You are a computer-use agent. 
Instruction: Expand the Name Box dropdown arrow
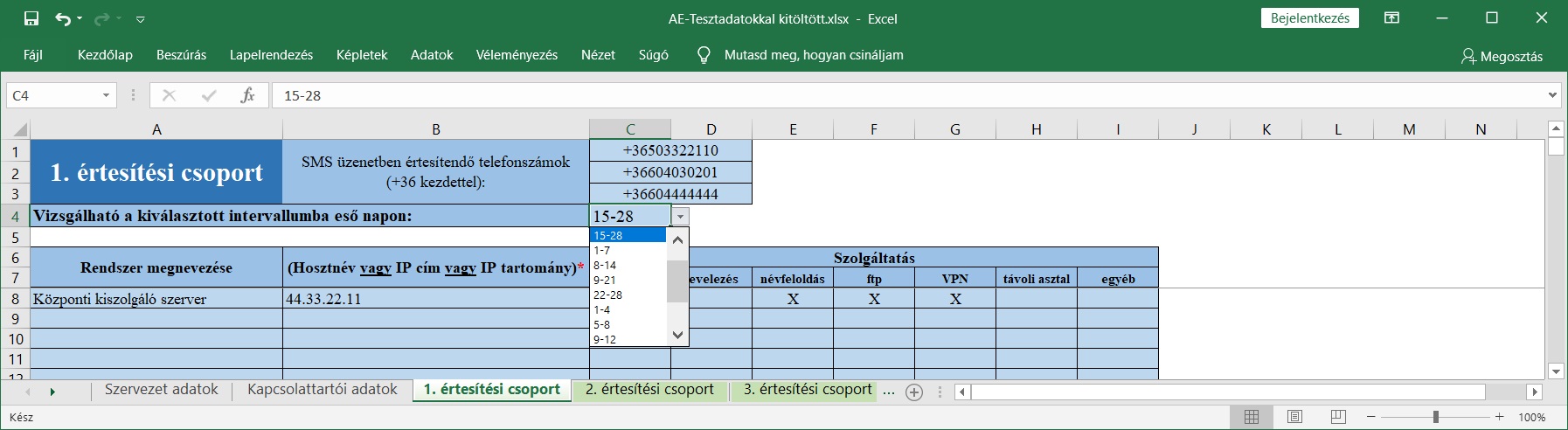(106, 95)
